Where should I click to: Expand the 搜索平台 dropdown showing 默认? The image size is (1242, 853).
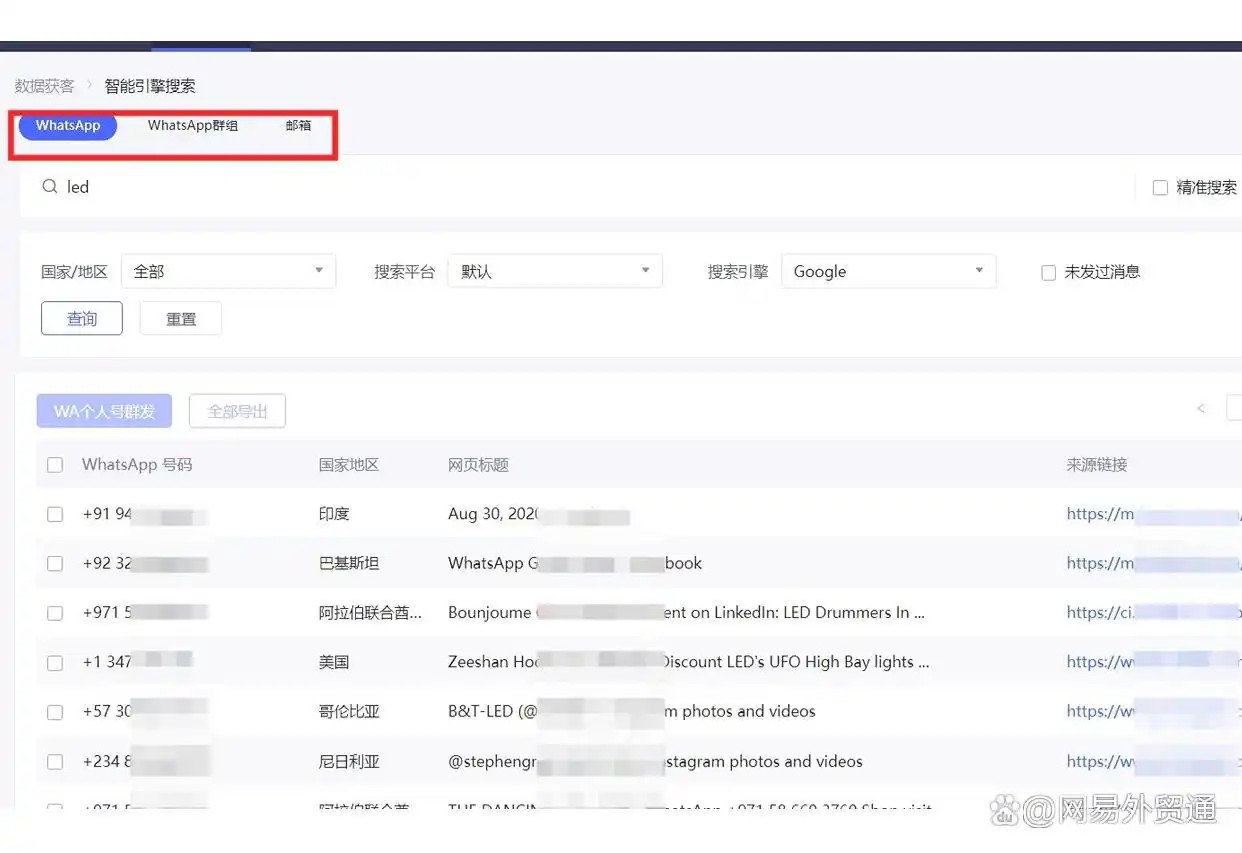[555, 271]
